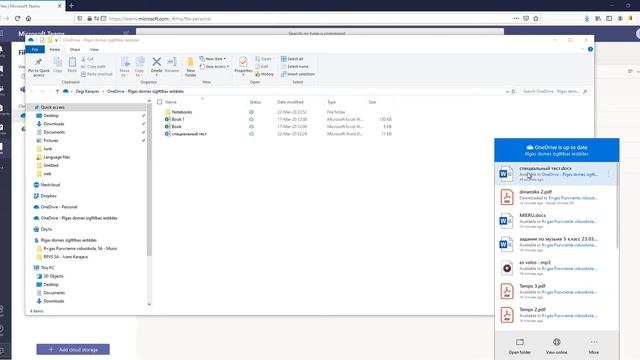Viewport: 640px width, 360px height.
Task: Click Select all in ribbon
Action: tap(292, 59)
